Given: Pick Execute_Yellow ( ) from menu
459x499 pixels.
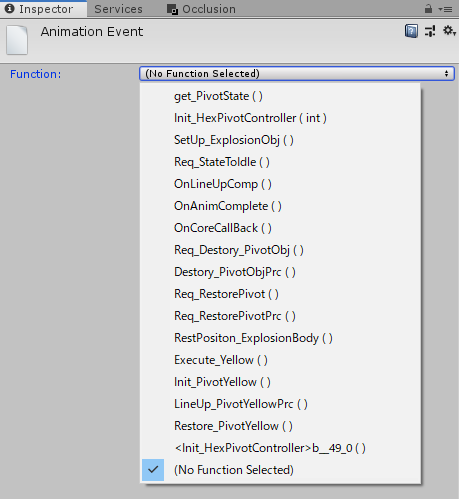Looking at the screenshot, I should [280, 360].
